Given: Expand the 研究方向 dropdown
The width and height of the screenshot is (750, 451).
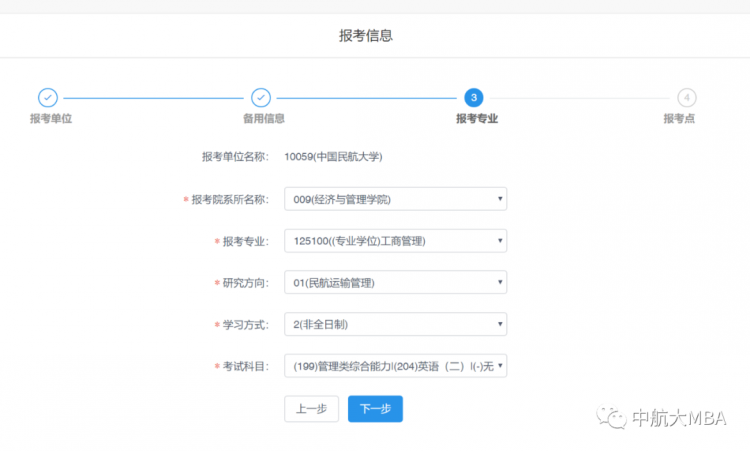Looking at the screenshot, I should [396, 282].
